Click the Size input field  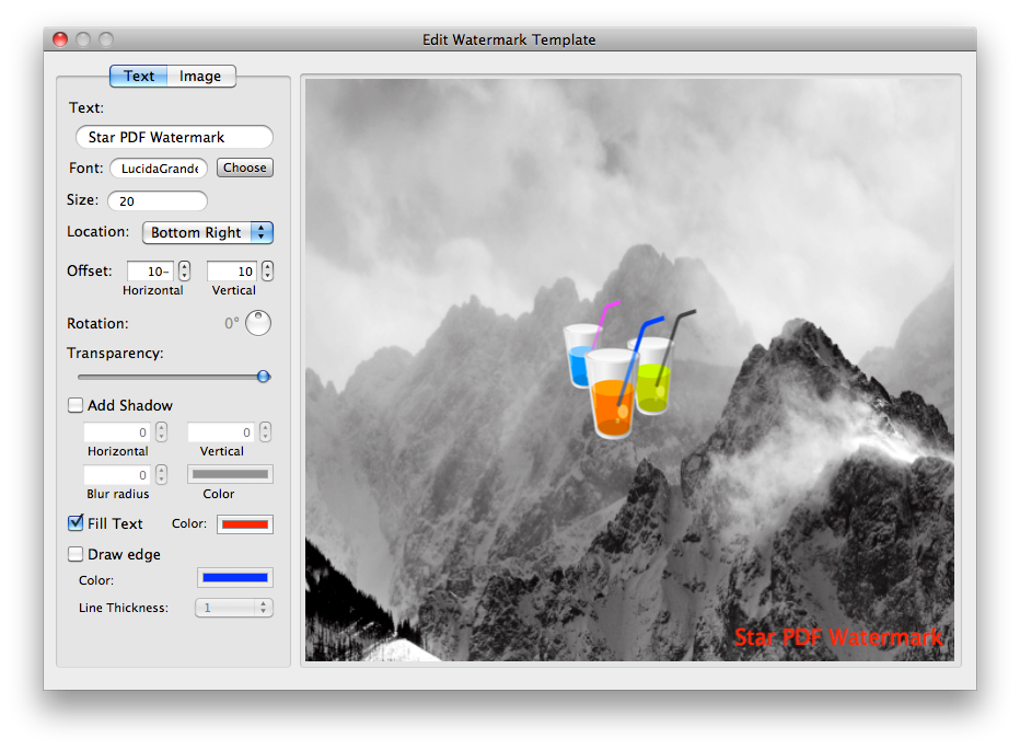coord(156,200)
